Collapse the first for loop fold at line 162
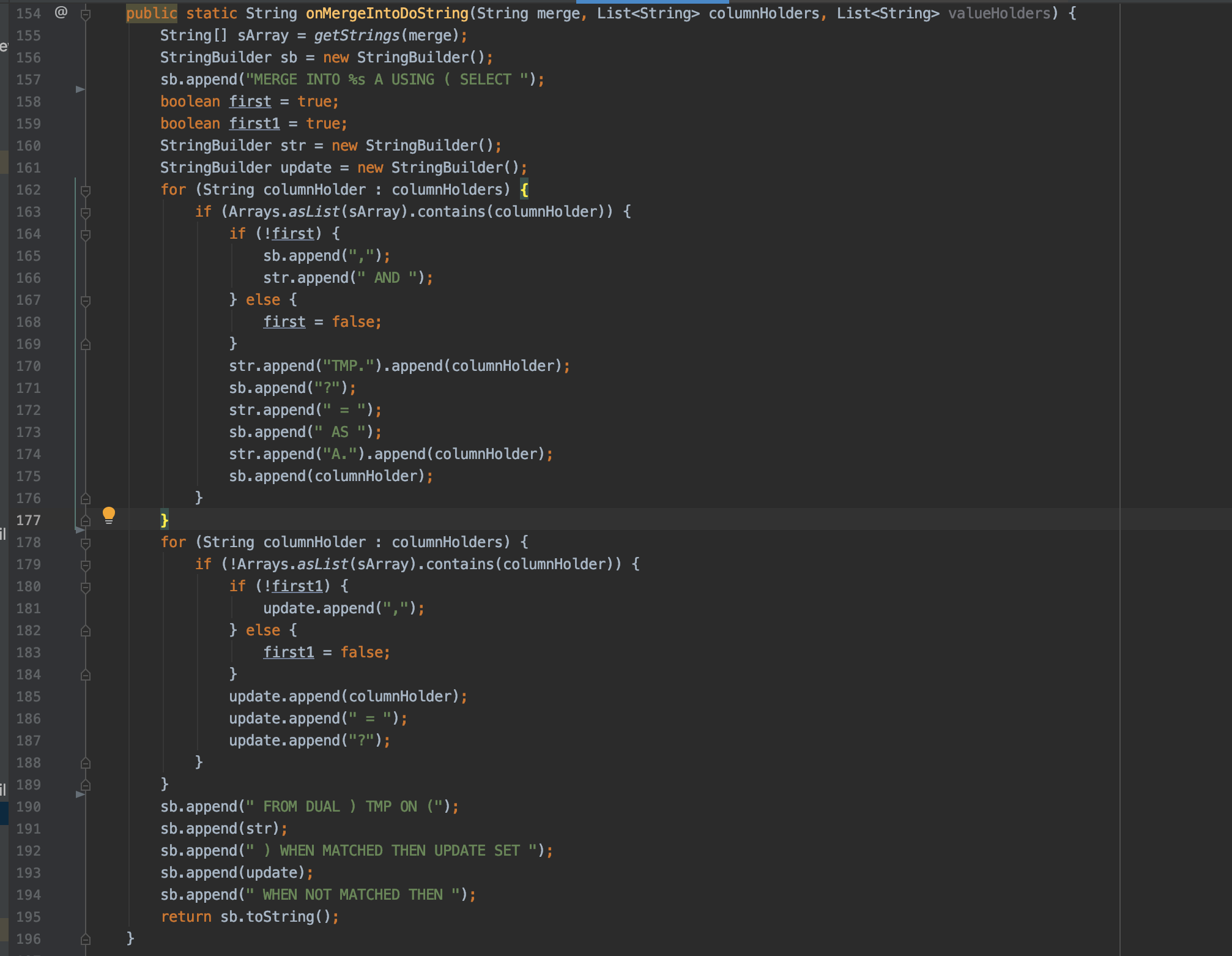The height and width of the screenshot is (956, 1232). click(86, 190)
